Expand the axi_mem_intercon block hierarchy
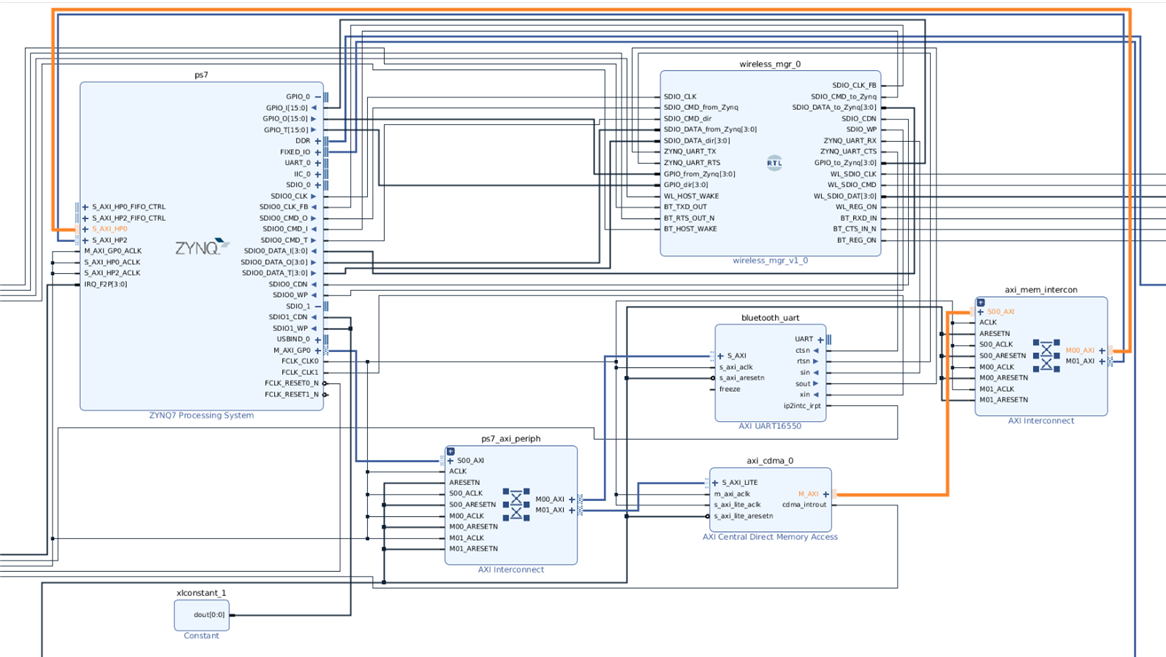1166x657 pixels. (981, 302)
